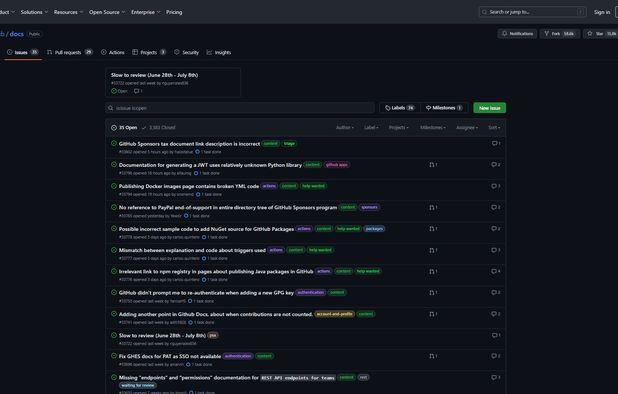The width and height of the screenshot is (618, 394).
Task: Focus the issues search filter field
Action: 240,108
